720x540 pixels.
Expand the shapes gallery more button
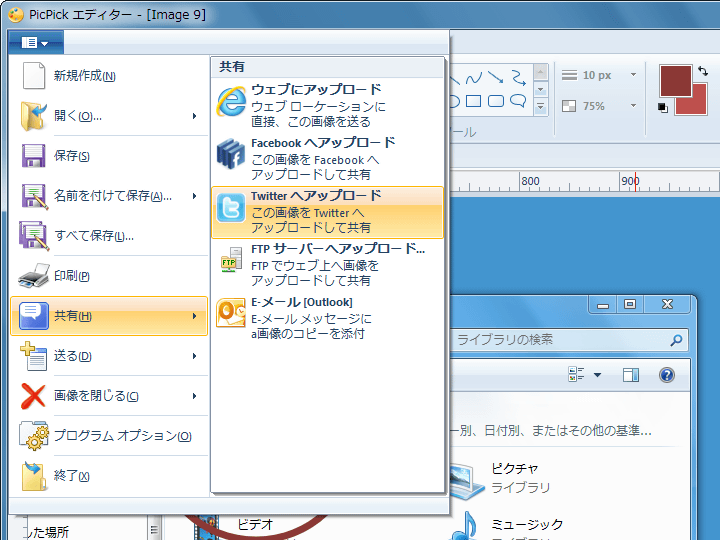[x=540, y=107]
